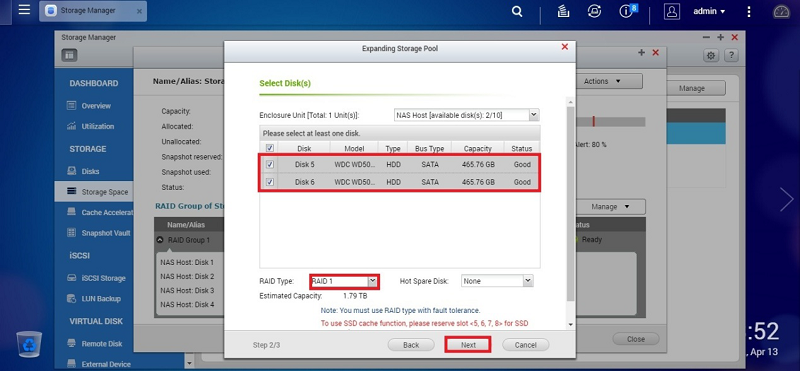Screen dimensions: 800x371
Task: Click the Capacity column header
Action: [478, 149]
